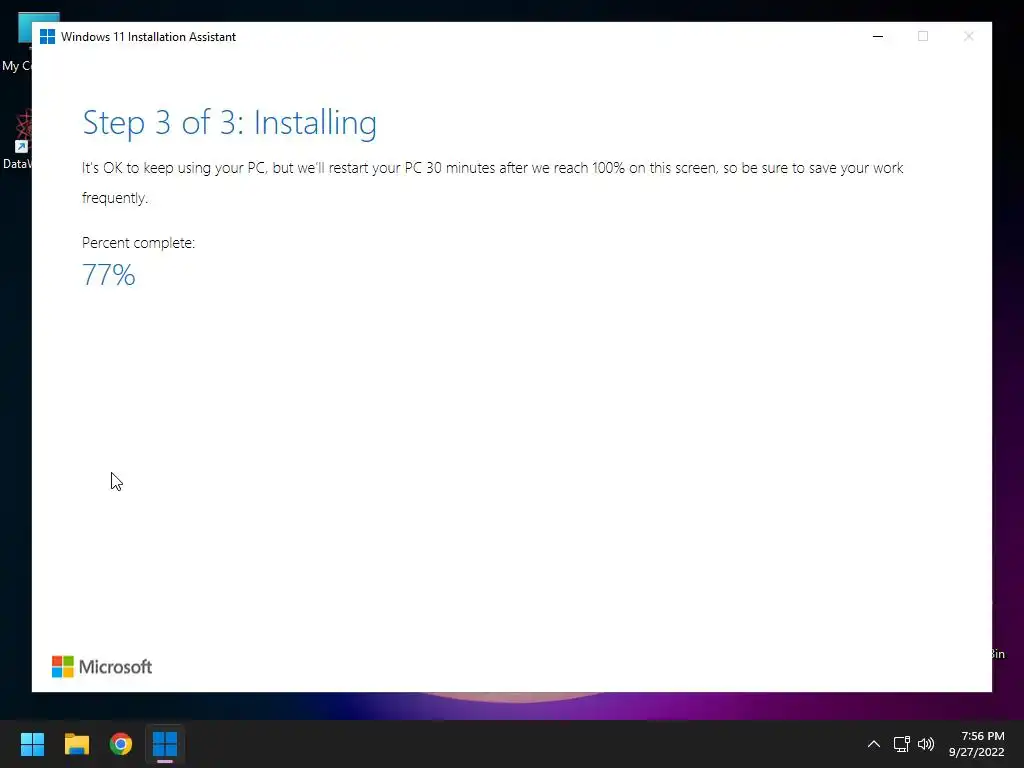Select the 77% percent complete value
This screenshot has width=1024, height=768.
tap(108, 274)
